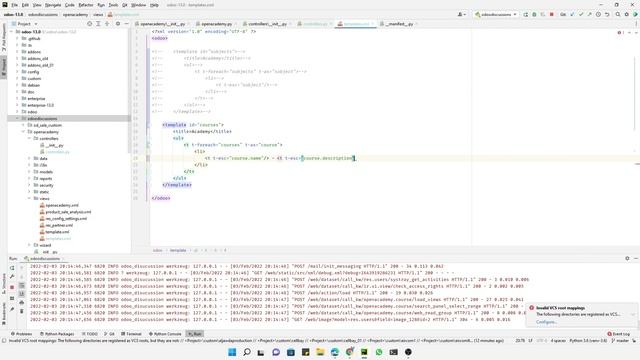Viewport: 640px width, 360px height.
Task: Click the pin tab icon in Run panel
Action: click(x=12, y=309)
